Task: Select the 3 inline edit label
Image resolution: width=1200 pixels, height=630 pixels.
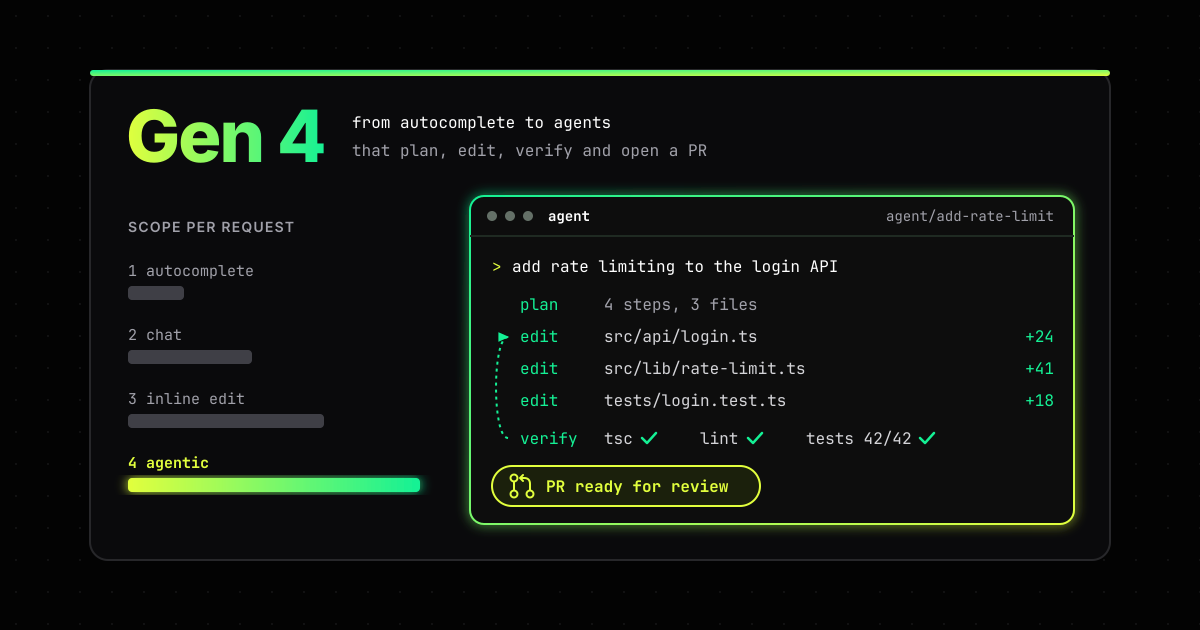Action: [186, 399]
